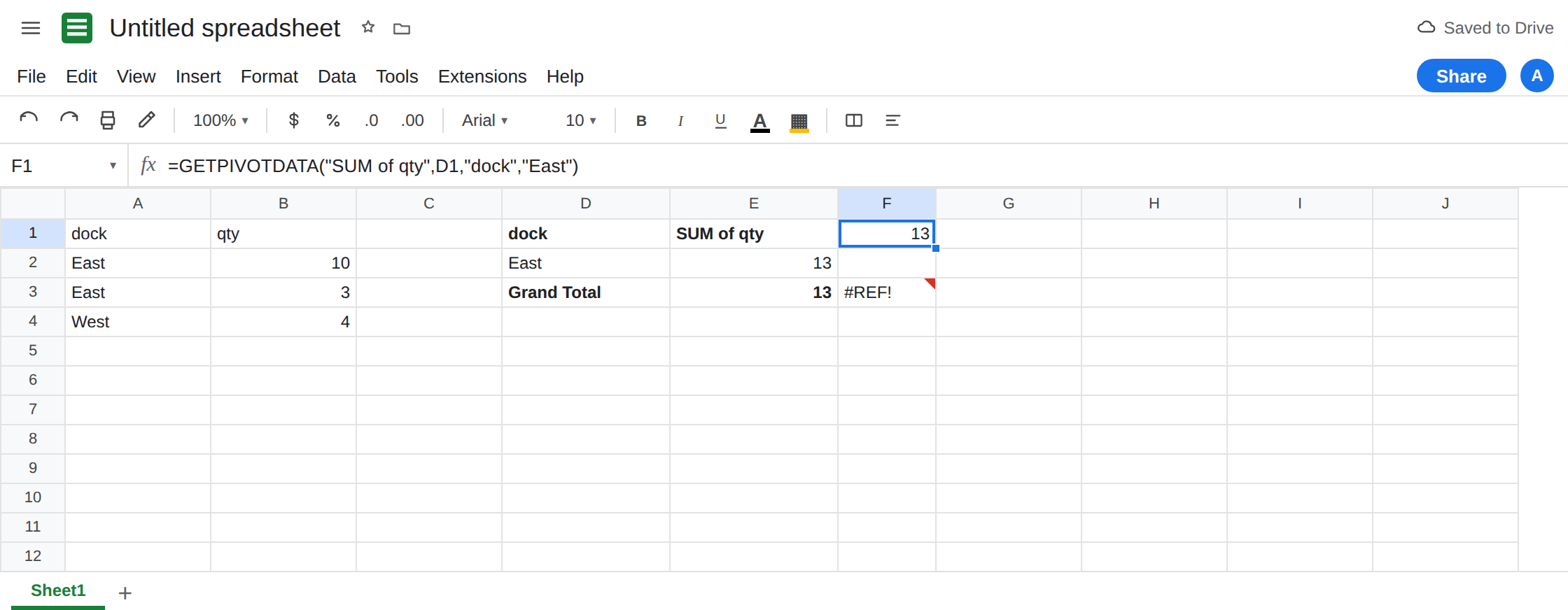Open the Extensions menu
1568x610 pixels.
click(x=482, y=76)
